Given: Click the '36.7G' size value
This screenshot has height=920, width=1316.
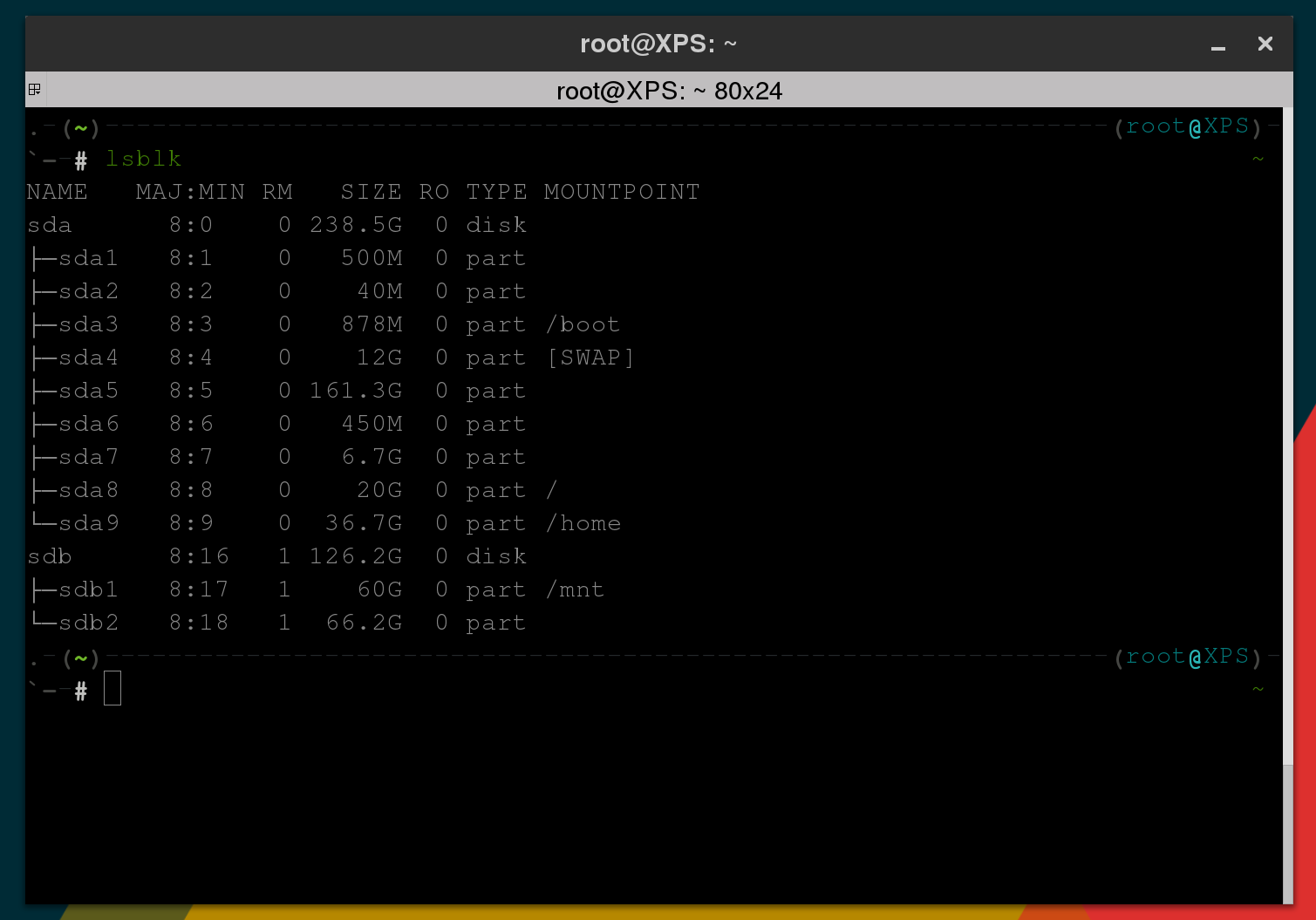Looking at the screenshot, I should pos(364,523).
